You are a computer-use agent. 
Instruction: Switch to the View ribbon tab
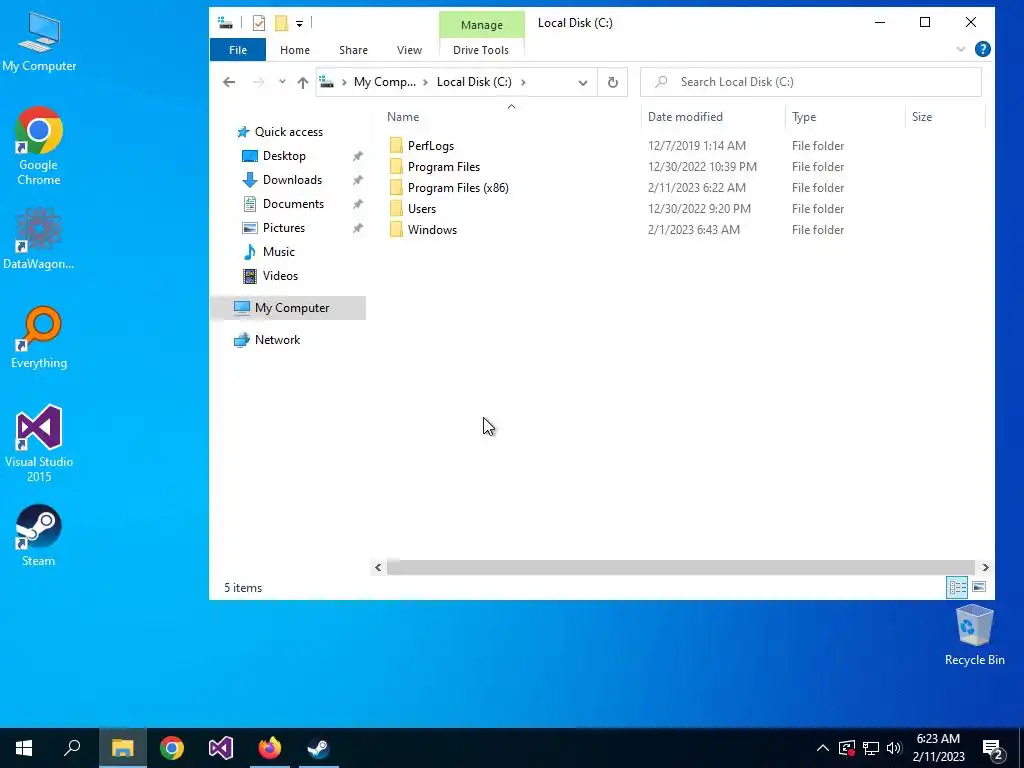[409, 50]
